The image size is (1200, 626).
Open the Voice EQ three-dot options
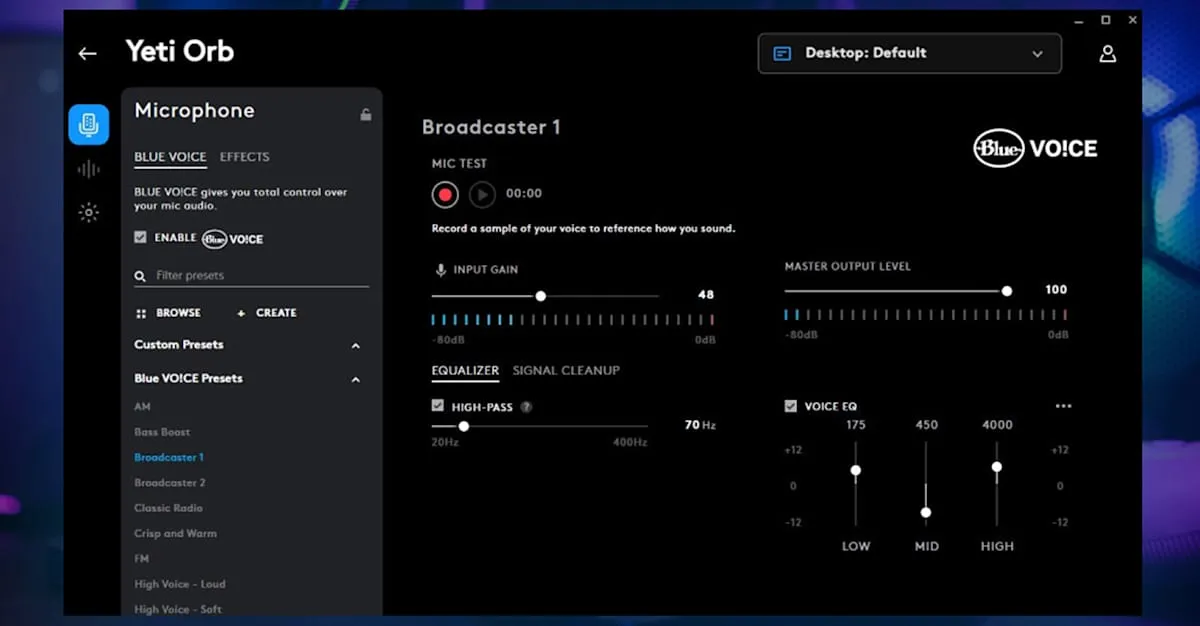coord(1063,406)
